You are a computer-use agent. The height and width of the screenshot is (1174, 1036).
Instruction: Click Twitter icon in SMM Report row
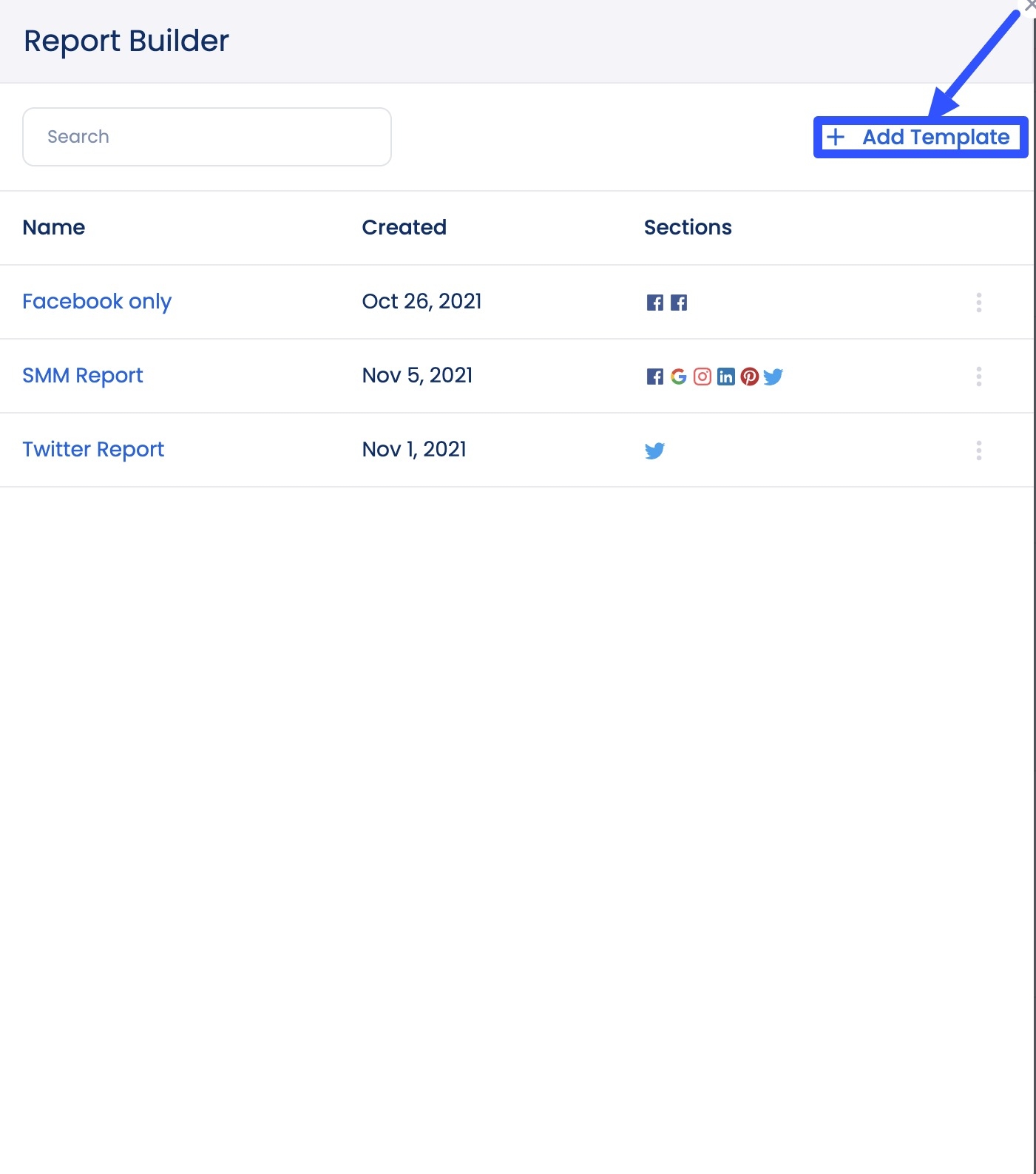[773, 377]
